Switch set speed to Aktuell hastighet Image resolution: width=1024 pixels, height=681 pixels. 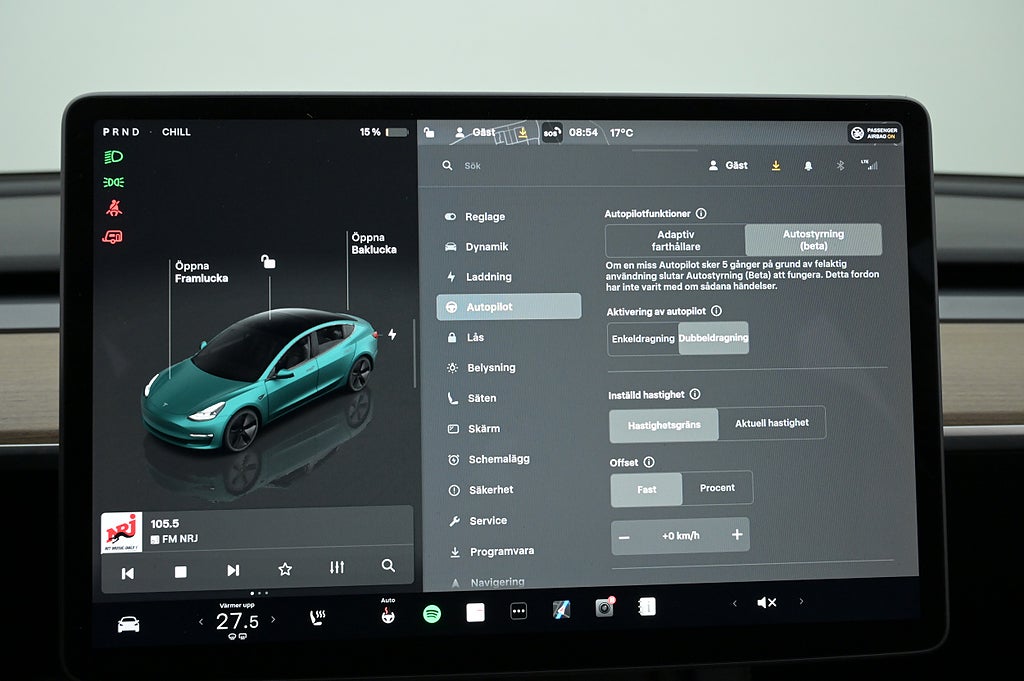tap(771, 423)
